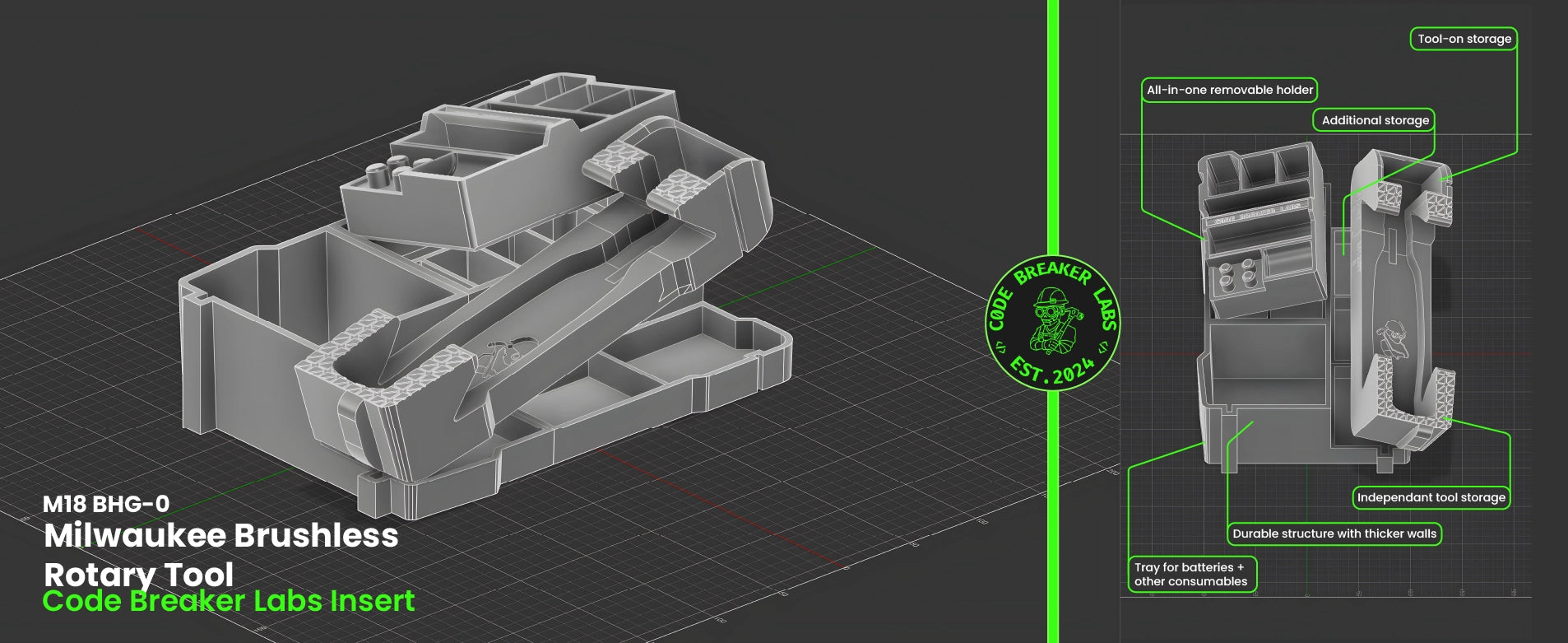Select the All-in-one removable holder label

pos(1229,90)
